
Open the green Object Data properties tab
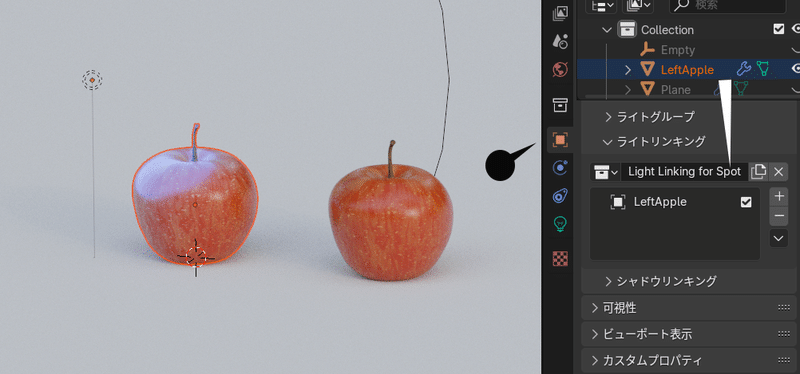(561, 223)
